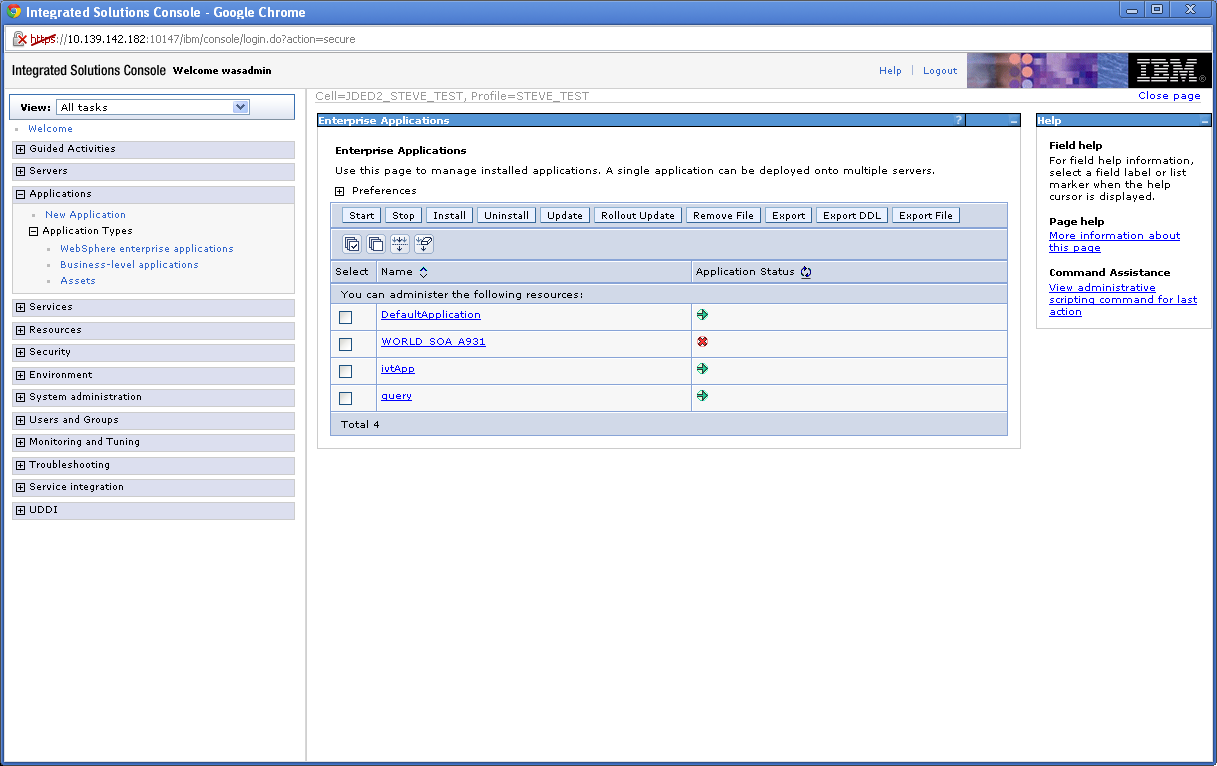This screenshot has width=1217, height=766.
Task: Click the Remove File button
Action: 724,215
